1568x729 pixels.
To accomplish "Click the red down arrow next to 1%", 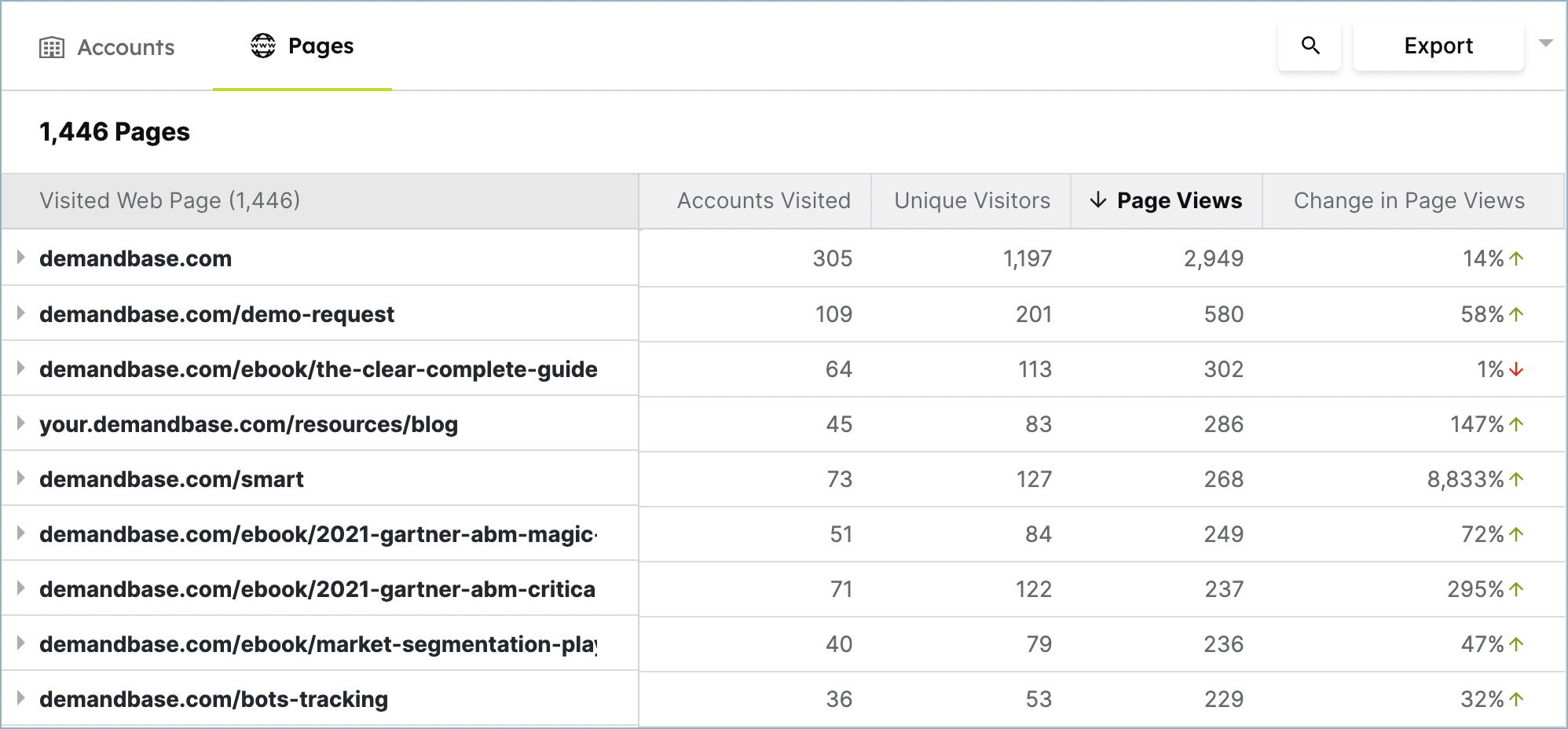I will pos(1516,369).
